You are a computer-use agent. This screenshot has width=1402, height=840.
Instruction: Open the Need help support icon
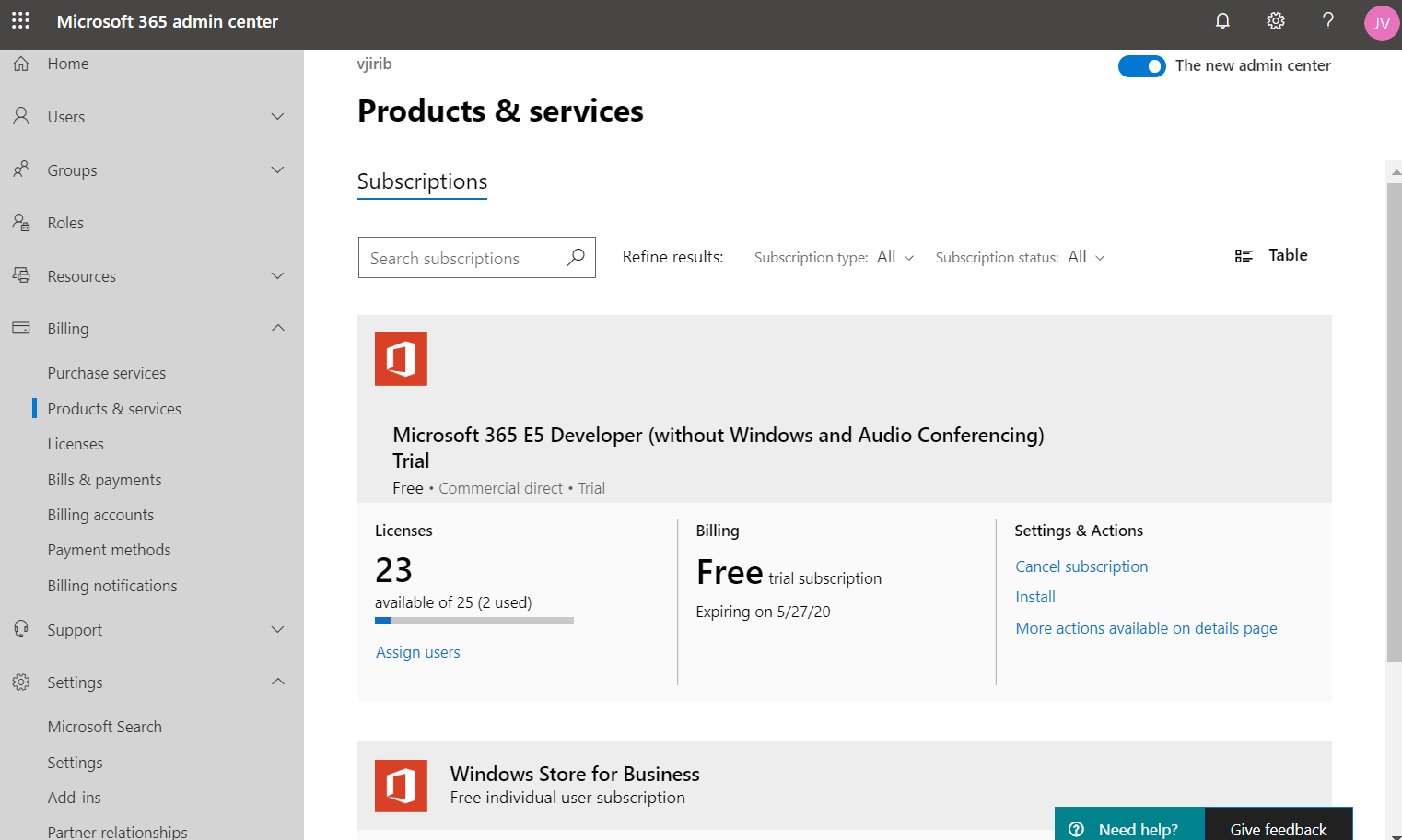click(x=1077, y=828)
